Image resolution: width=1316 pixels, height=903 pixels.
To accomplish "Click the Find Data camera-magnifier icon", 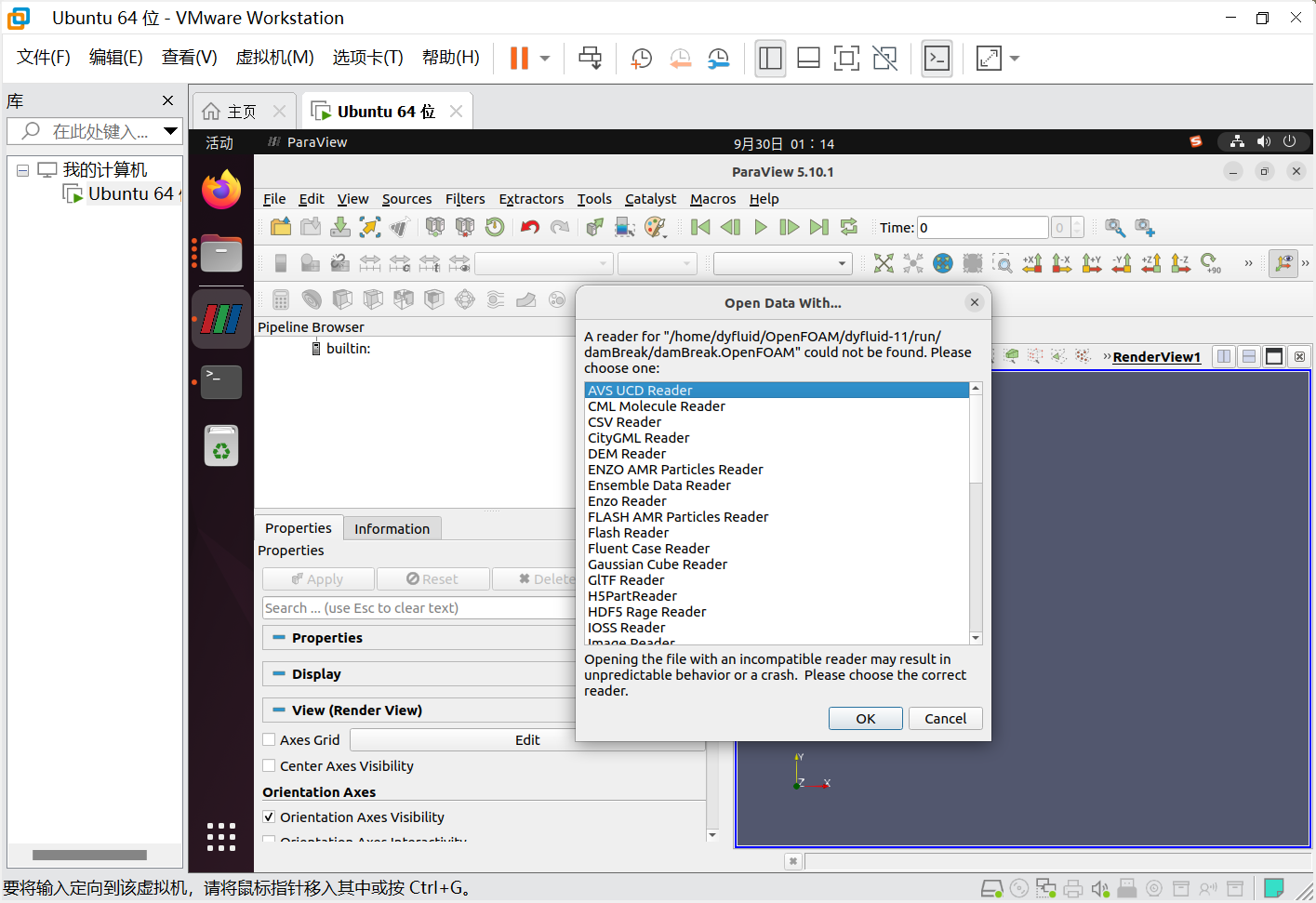I will pos(1115,228).
